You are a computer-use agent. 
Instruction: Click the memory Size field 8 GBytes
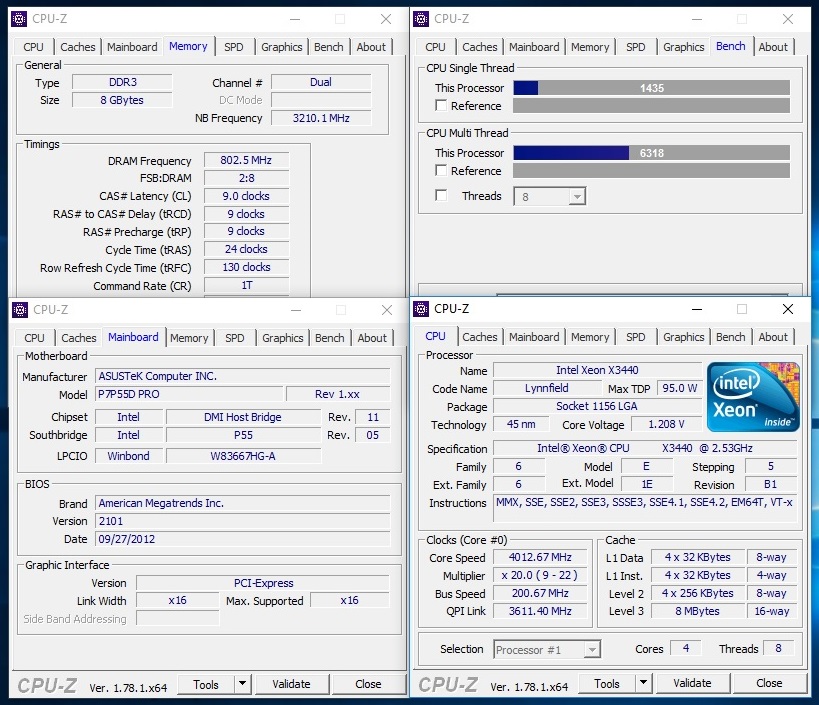point(122,100)
